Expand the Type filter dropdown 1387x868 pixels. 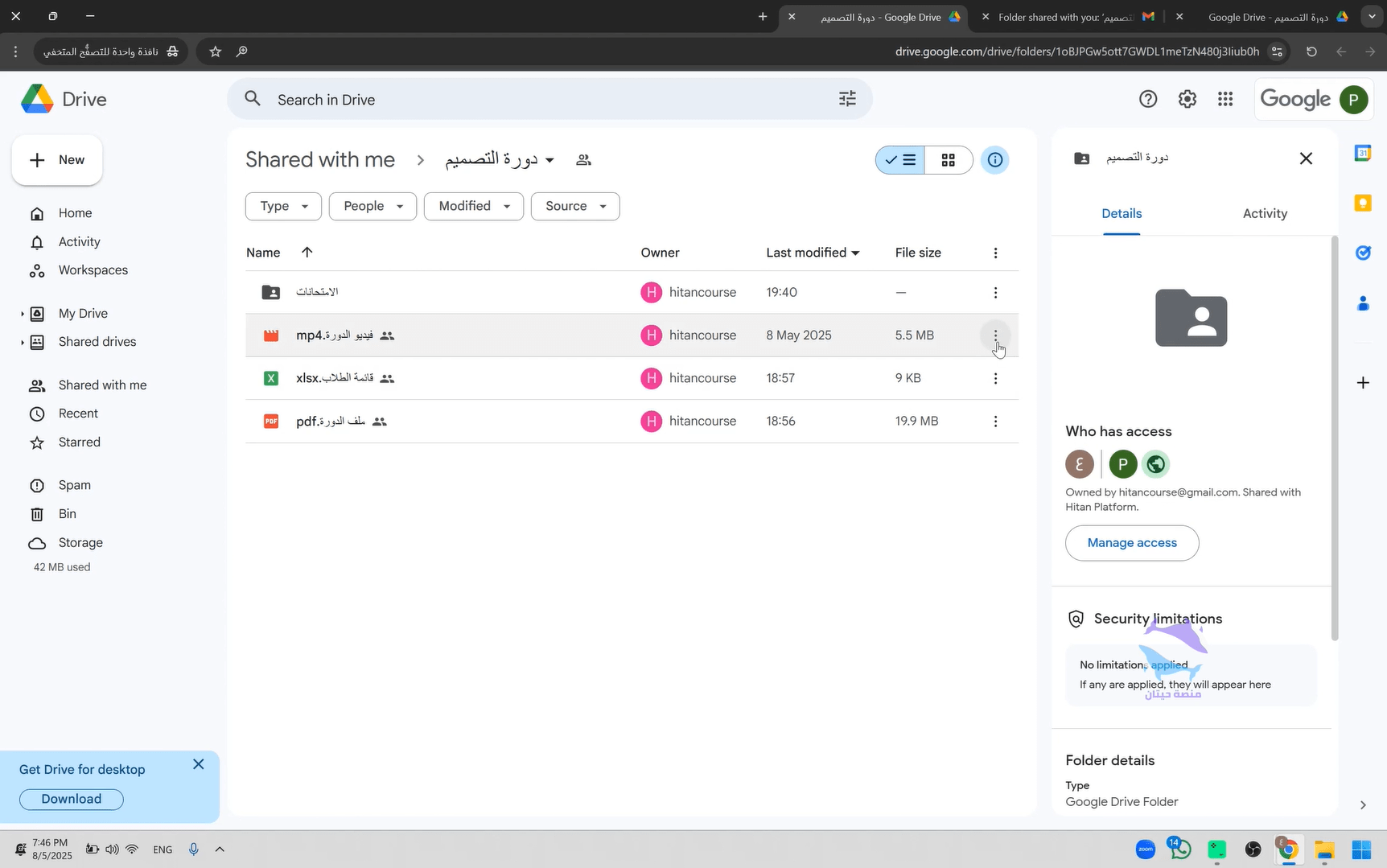283,206
